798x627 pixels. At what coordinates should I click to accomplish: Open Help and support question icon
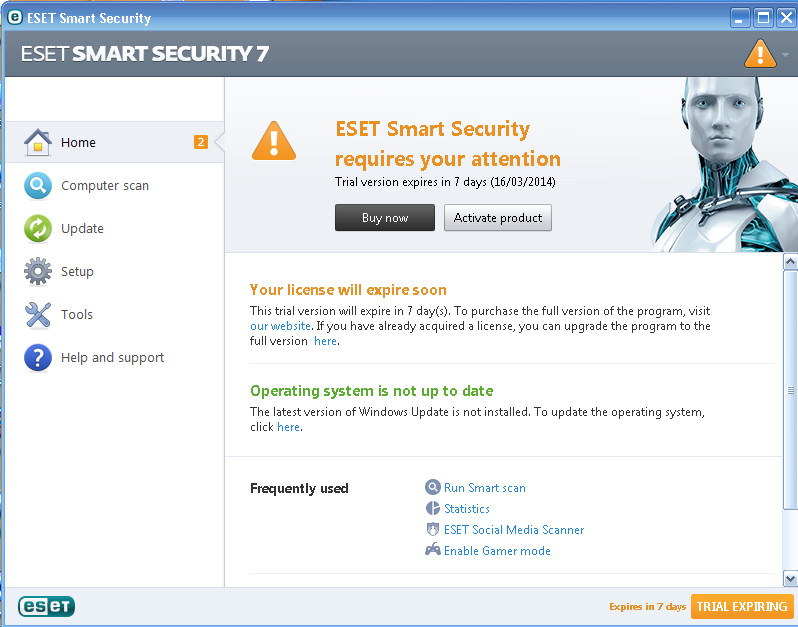38,357
